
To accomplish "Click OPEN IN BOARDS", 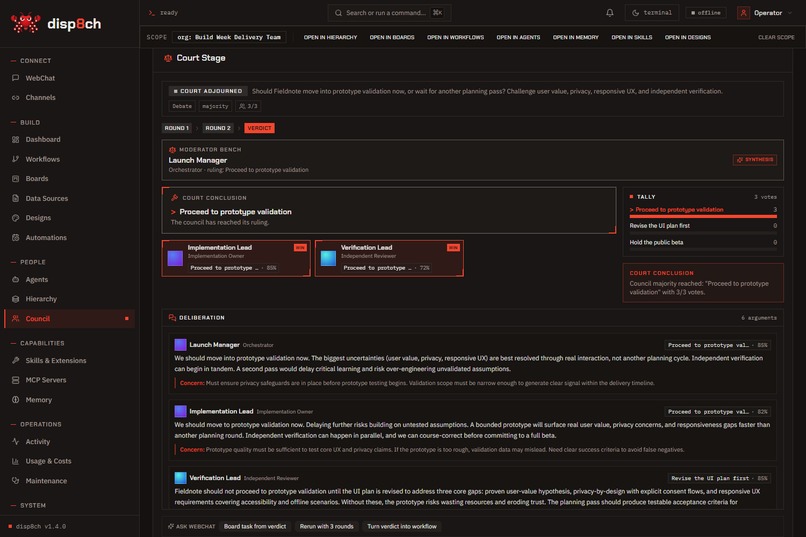I will [392, 38].
